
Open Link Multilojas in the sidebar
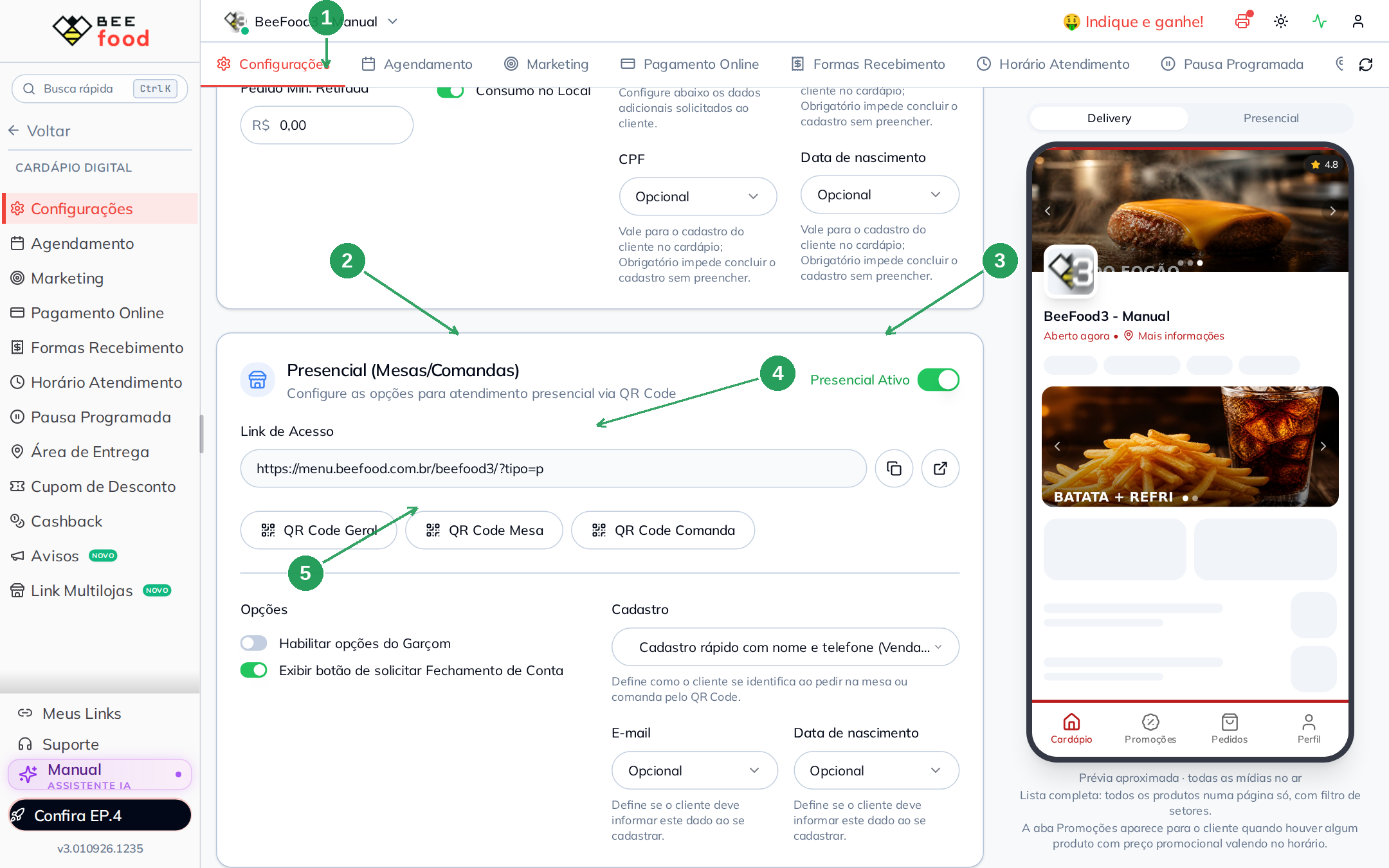point(100,591)
